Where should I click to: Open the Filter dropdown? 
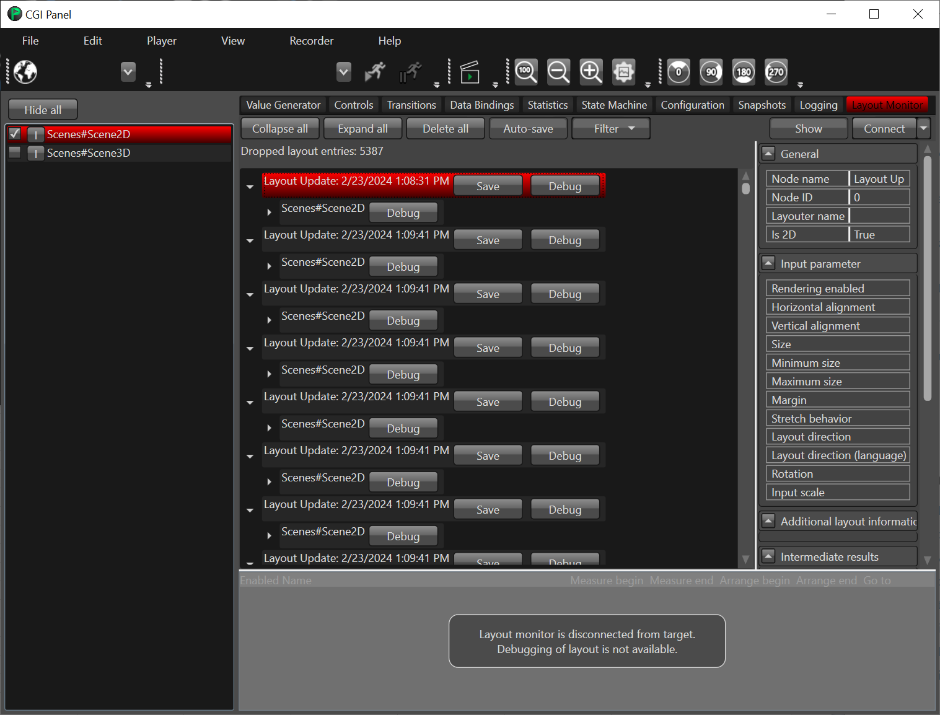coord(611,128)
